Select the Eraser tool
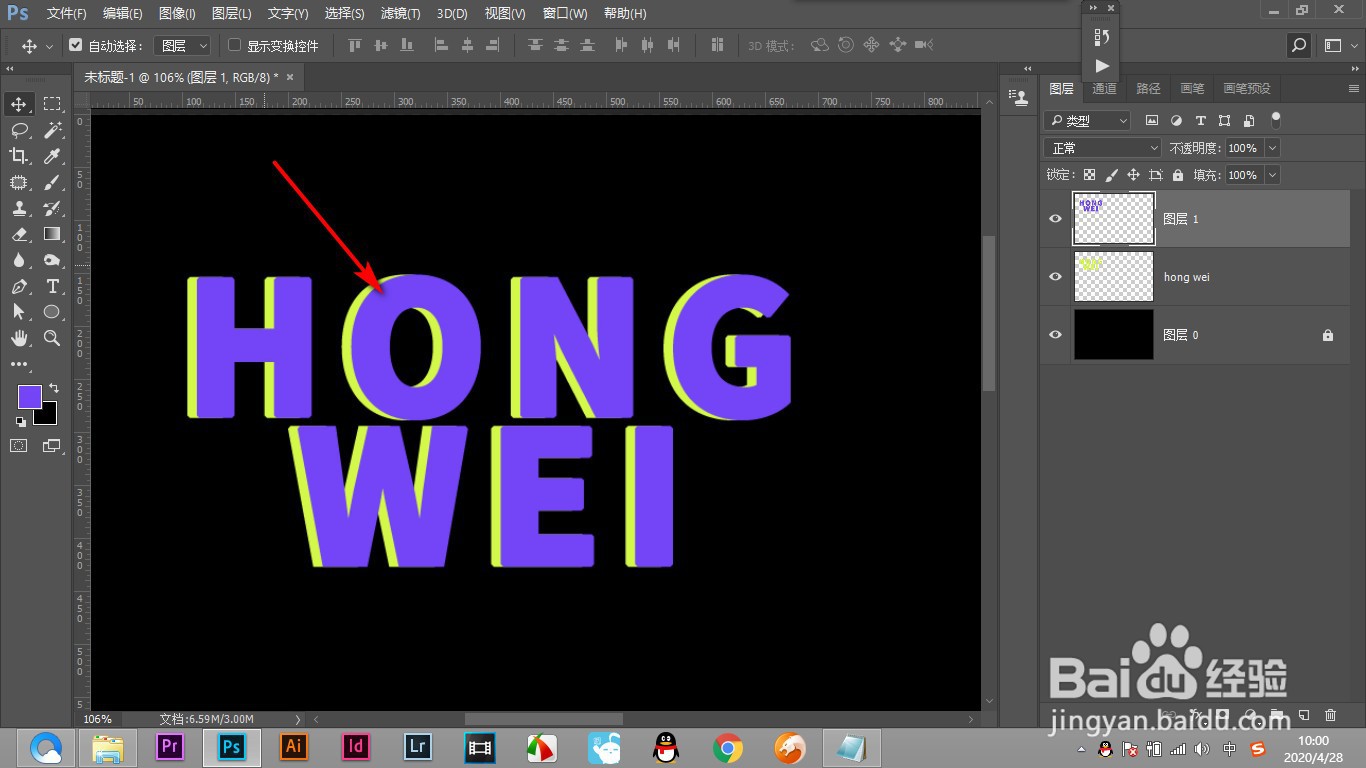Image resolution: width=1366 pixels, height=768 pixels. 20,234
